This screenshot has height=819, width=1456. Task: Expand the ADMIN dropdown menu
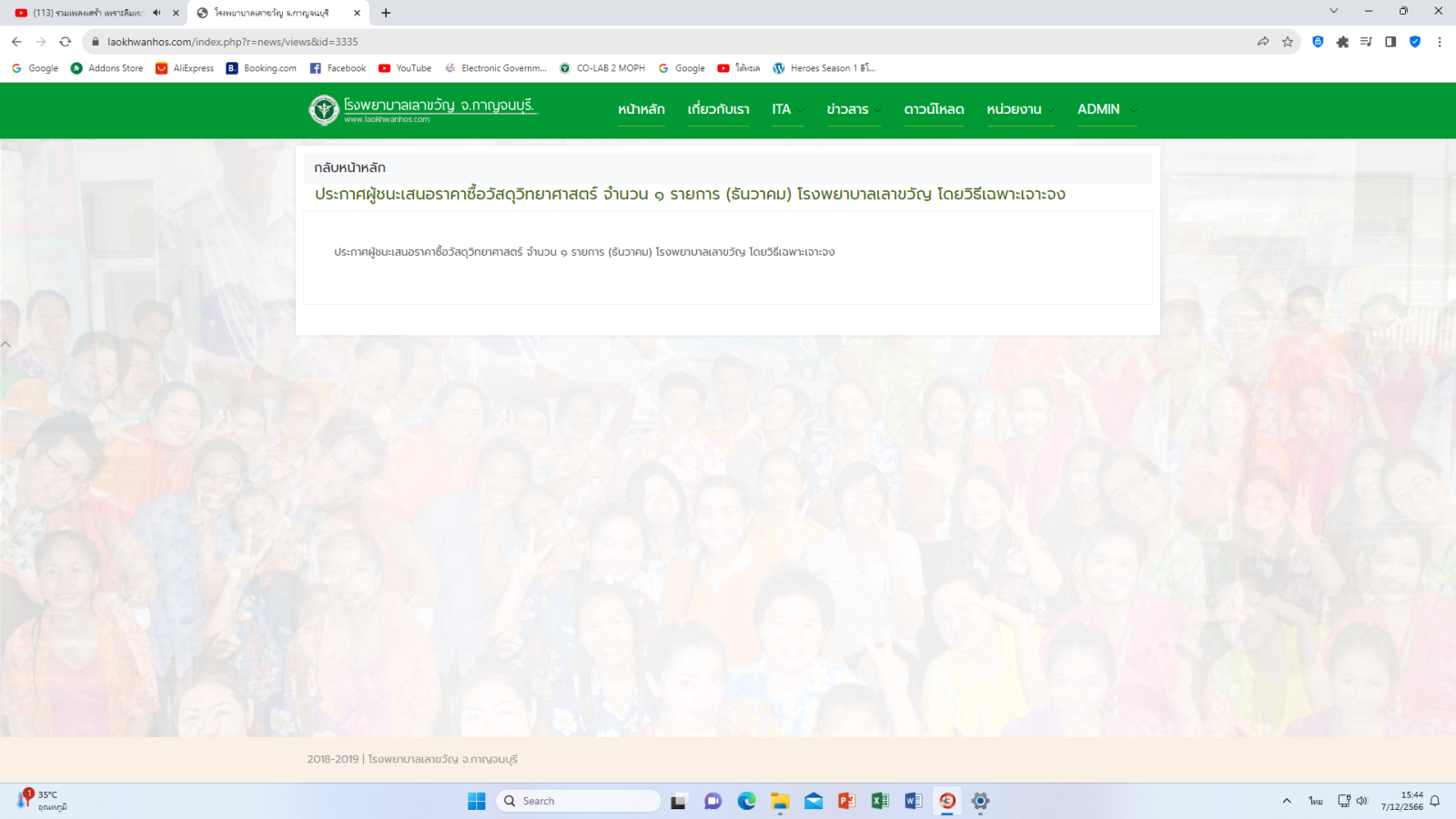click(1107, 109)
